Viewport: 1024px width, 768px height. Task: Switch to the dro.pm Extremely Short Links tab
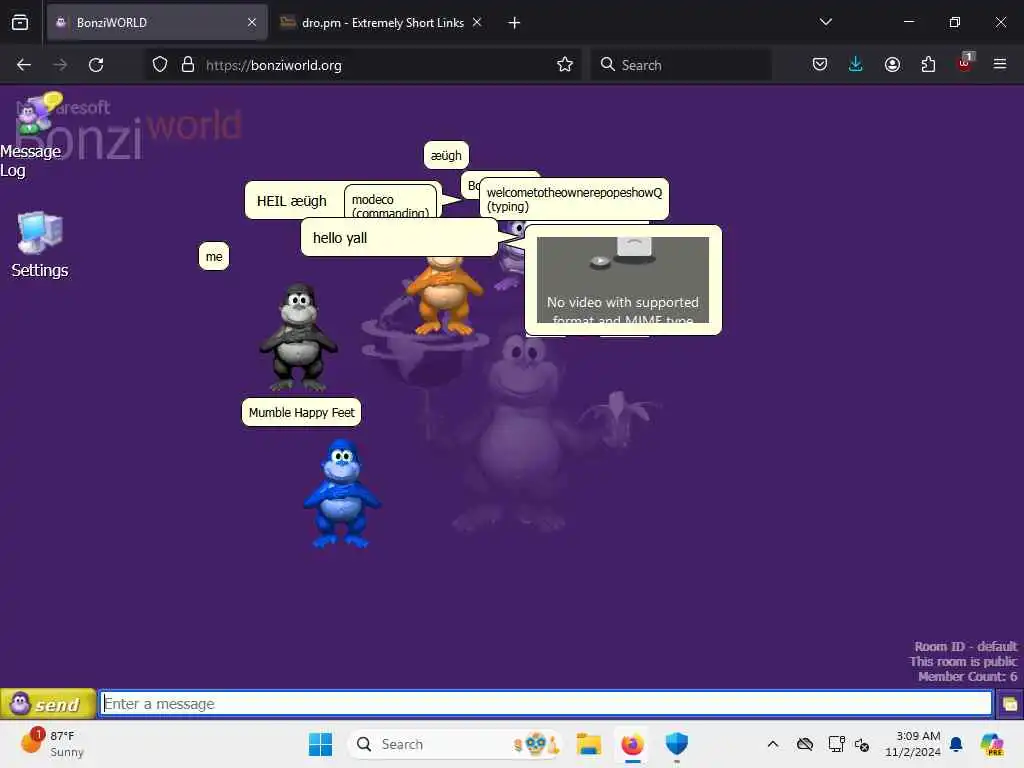[x=382, y=22]
